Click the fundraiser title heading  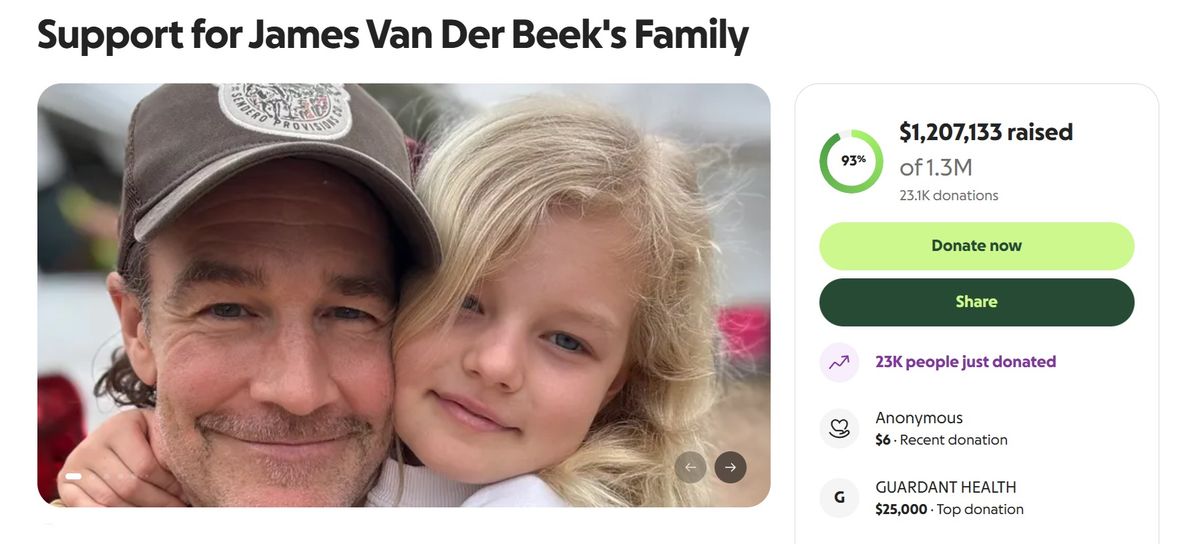[x=393, y=35]
